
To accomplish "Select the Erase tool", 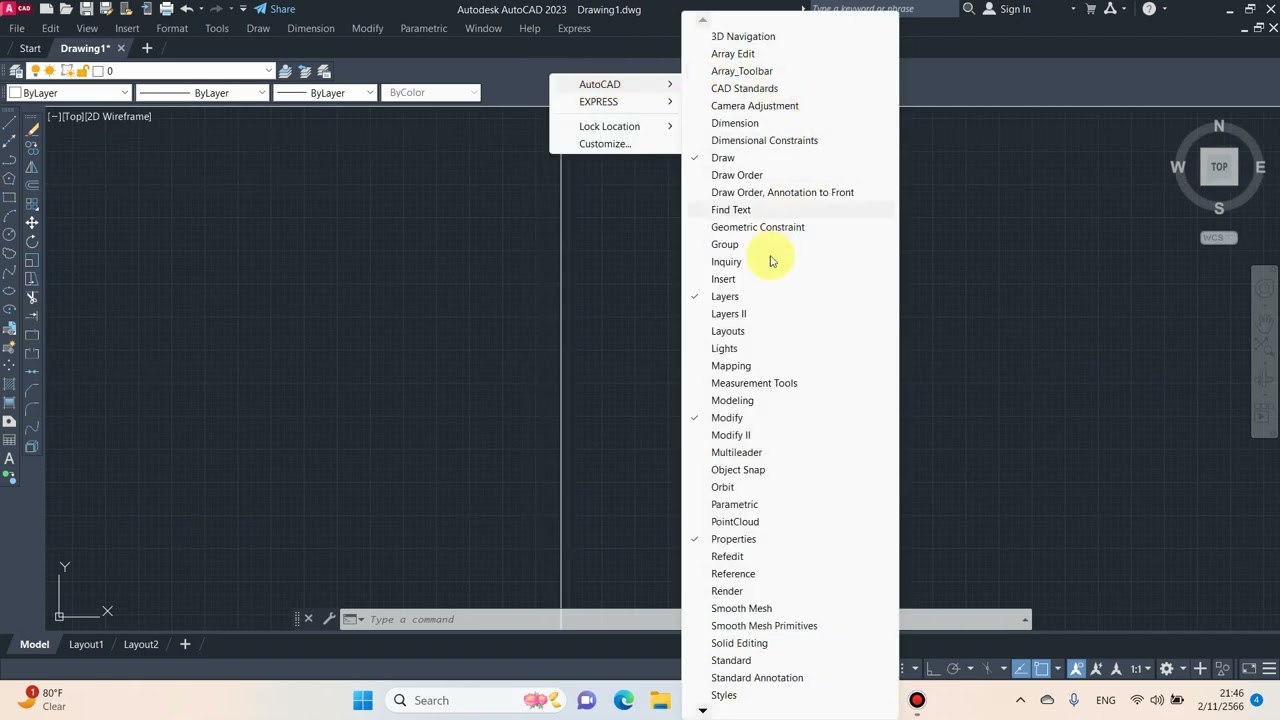I will 32,129.
